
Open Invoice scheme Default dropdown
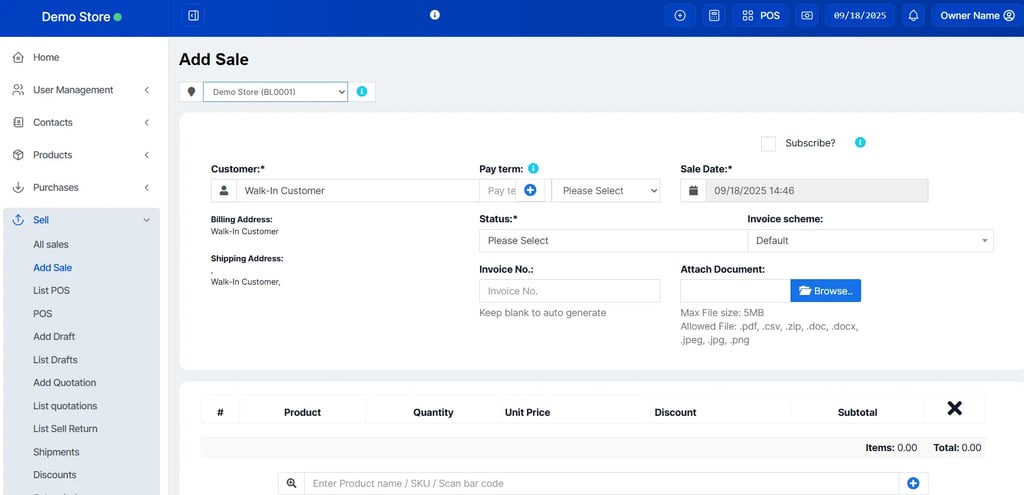pyautogui.click(x=871, y=240)
